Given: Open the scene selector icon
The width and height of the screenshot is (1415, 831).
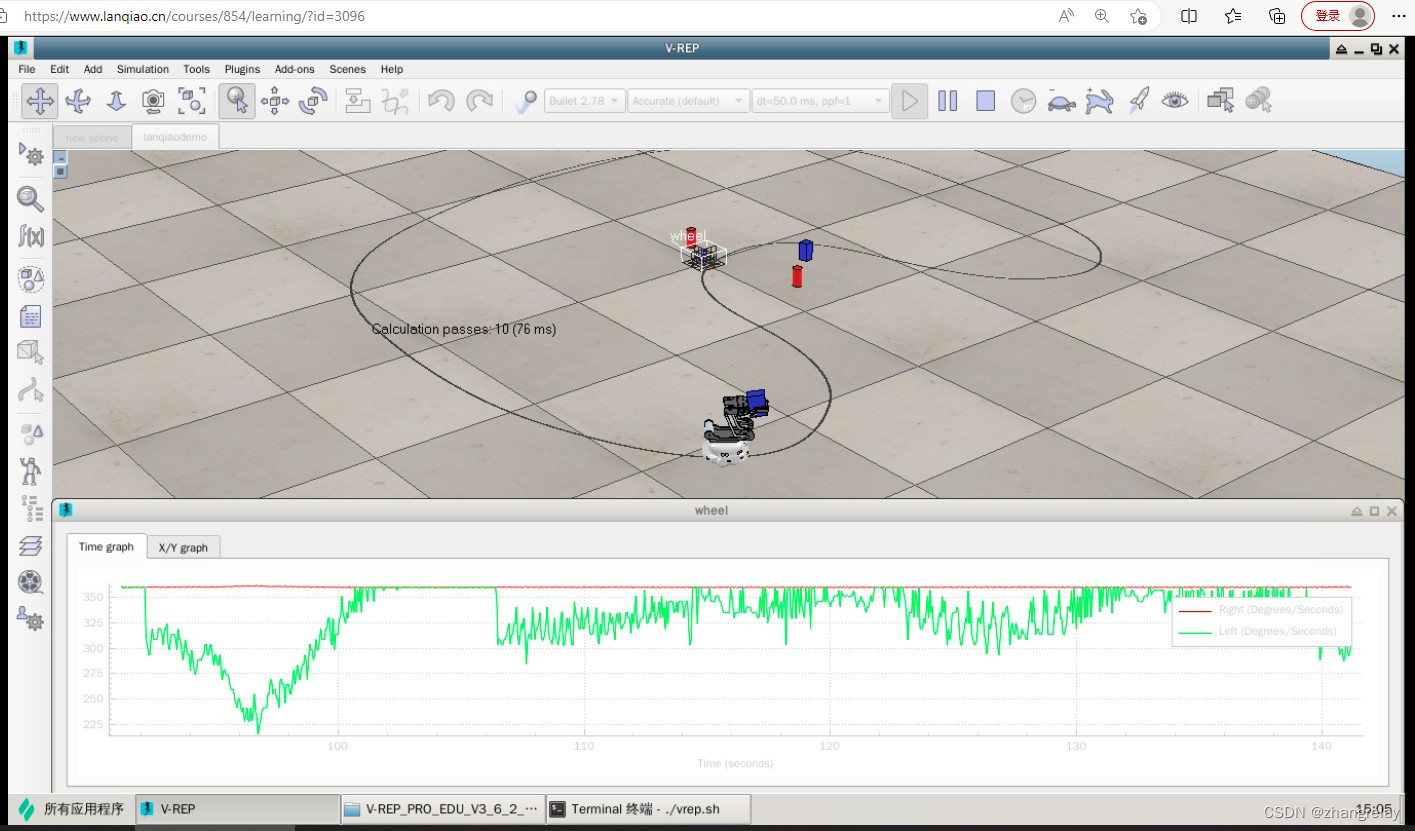Looking at the screenshot, I should pos(1258,100).
